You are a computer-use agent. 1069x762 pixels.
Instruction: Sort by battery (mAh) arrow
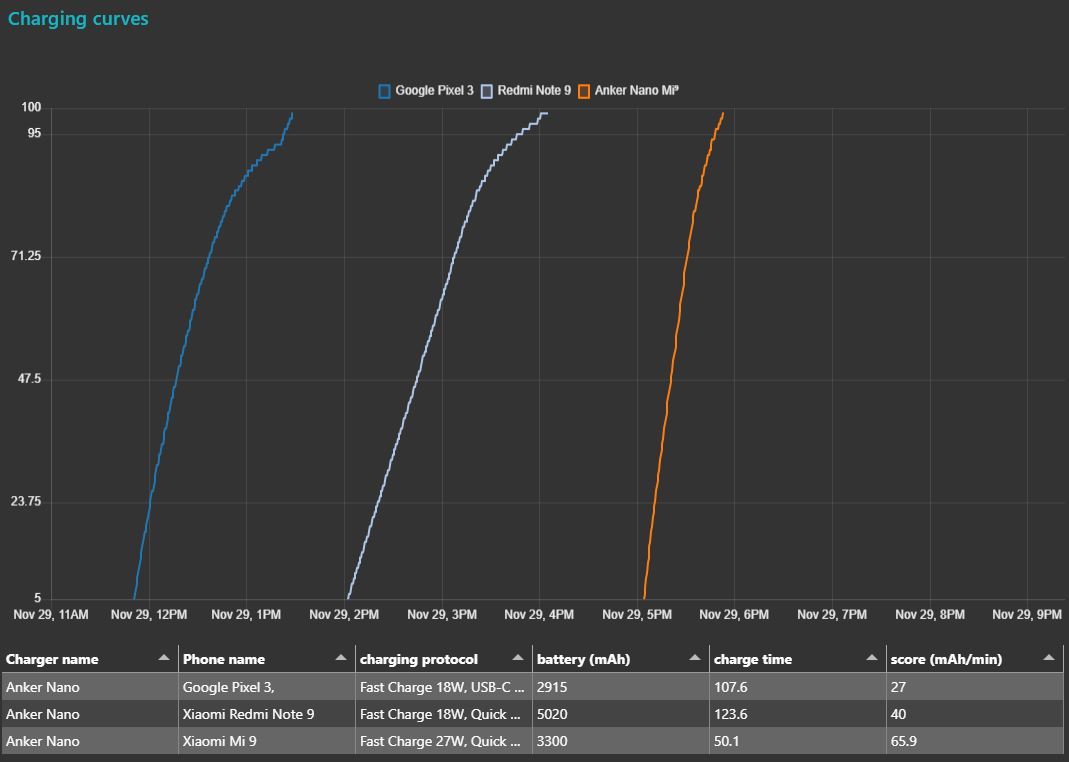[695, 658]
